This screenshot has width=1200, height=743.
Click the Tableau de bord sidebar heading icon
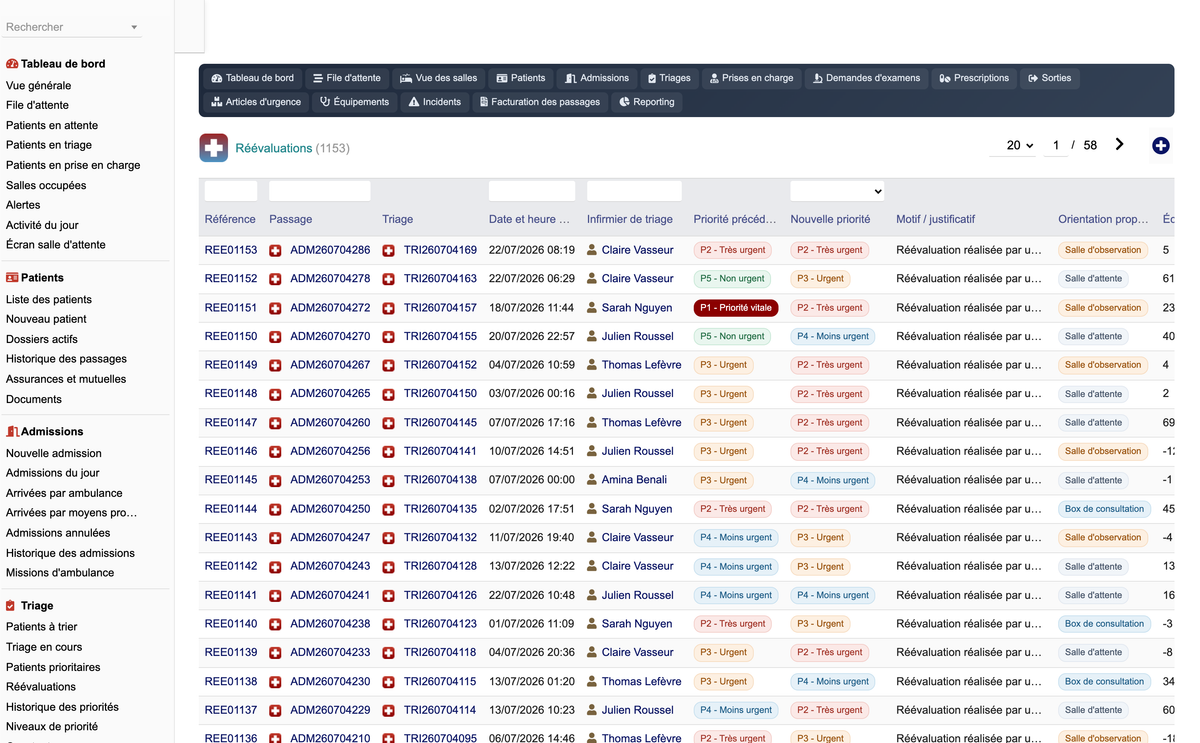[x=12, y=64]
